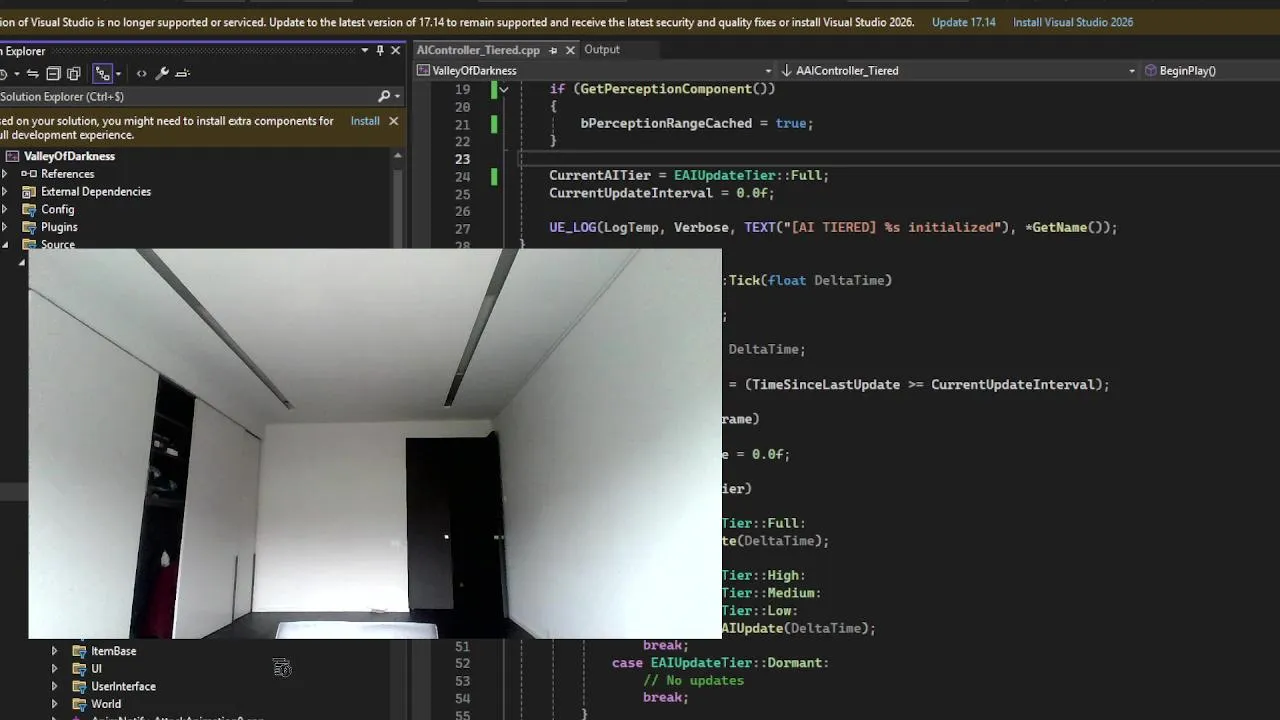Click the view code angle-brackets icon
This screenshot has height=720, width=1280.
point(141,73)
